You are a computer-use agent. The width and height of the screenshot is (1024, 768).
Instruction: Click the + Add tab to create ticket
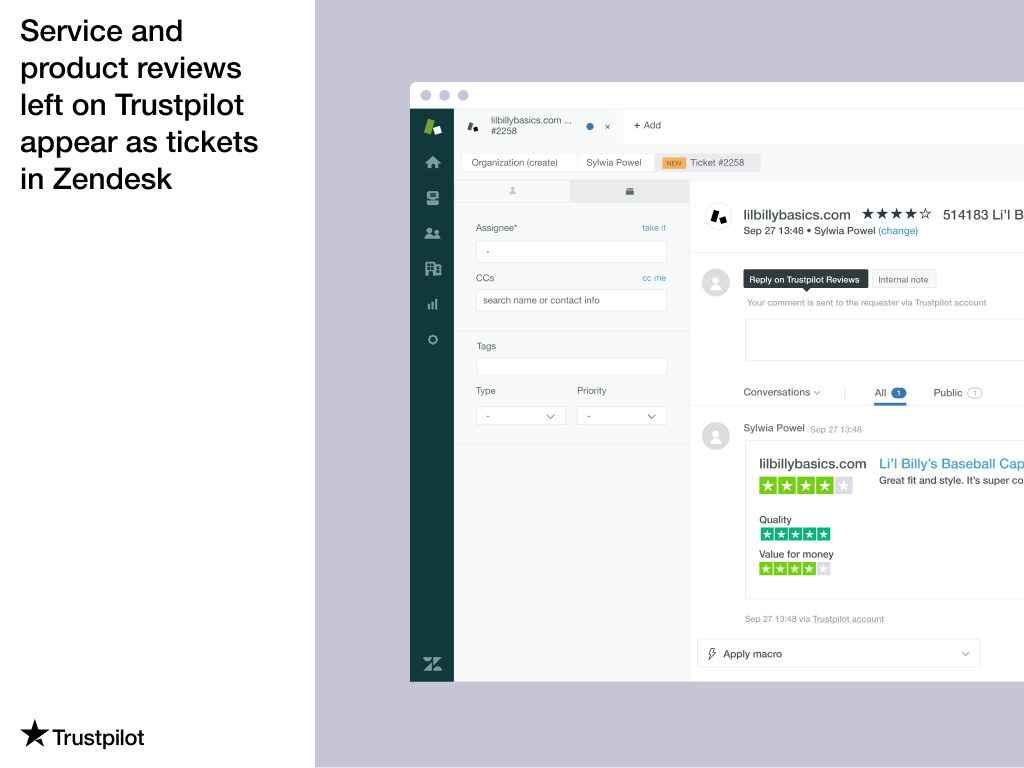[x=646, y=125]
